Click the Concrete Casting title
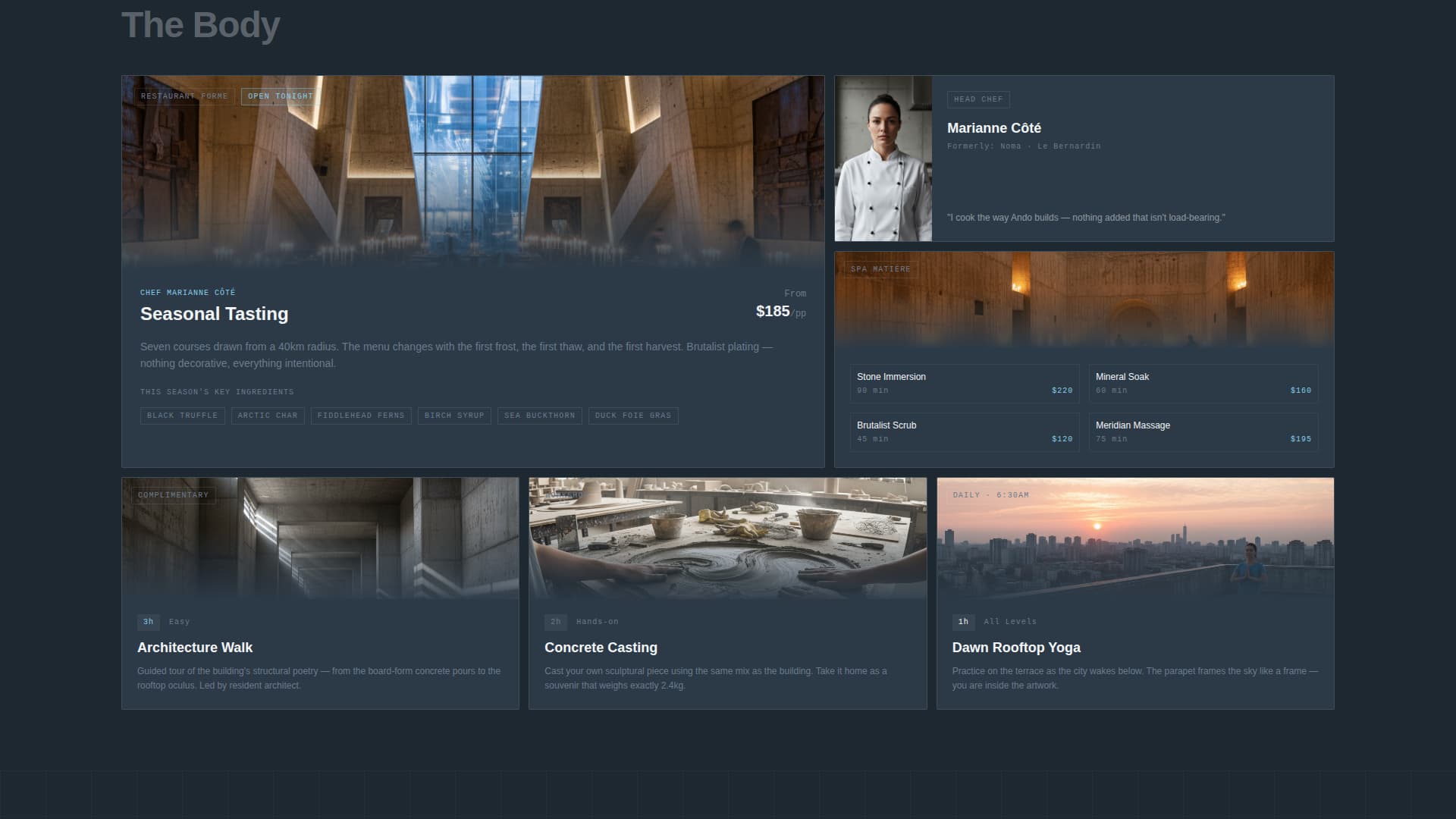 (x=601, y=648)
